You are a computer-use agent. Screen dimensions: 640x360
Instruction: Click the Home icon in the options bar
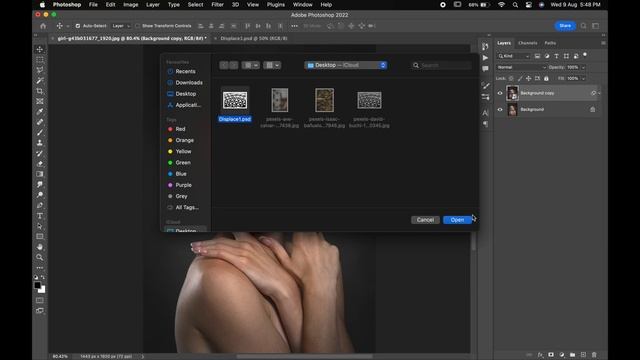tap(43, 26)
